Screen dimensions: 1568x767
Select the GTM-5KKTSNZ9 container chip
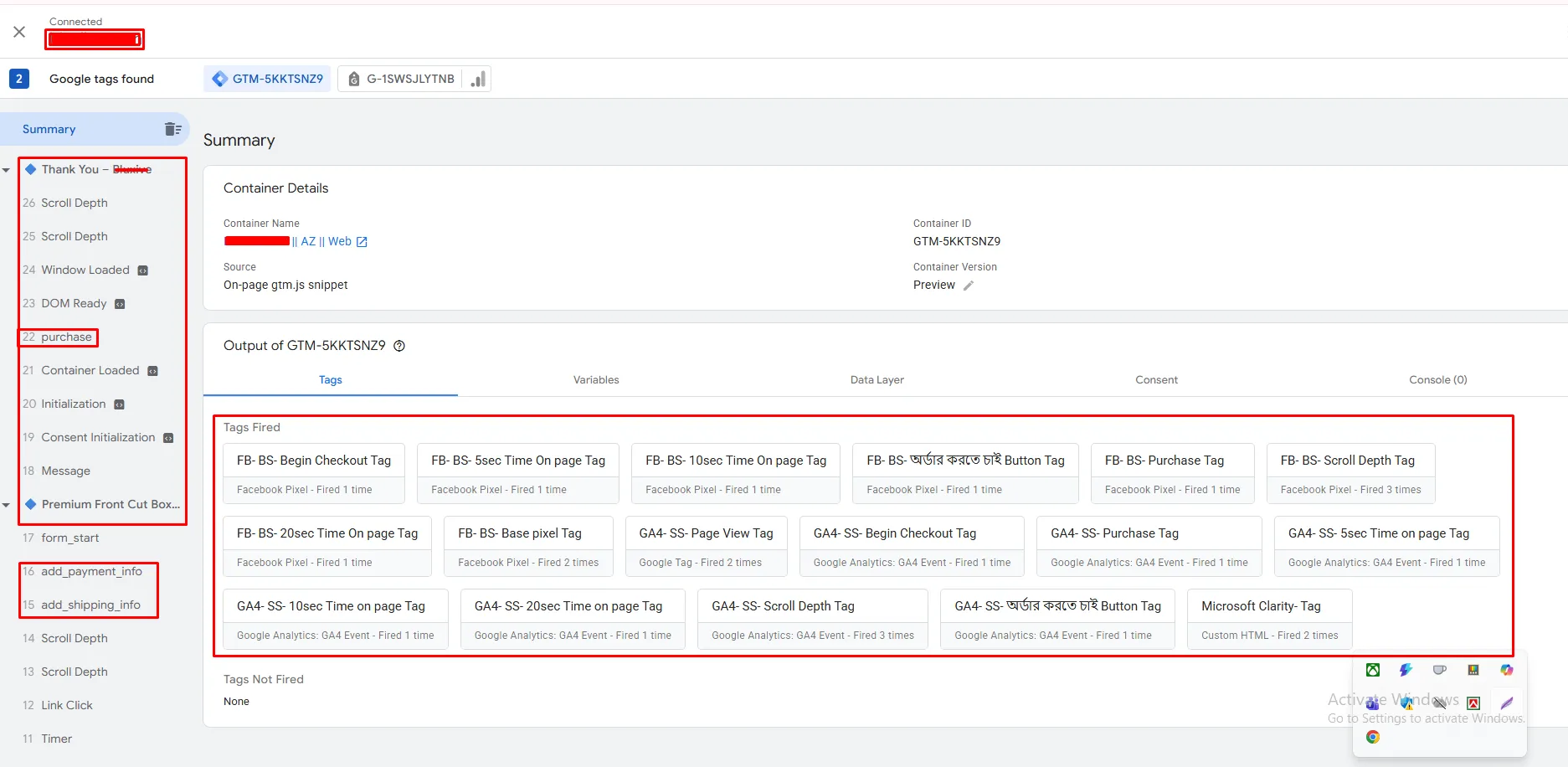[268, 79]
